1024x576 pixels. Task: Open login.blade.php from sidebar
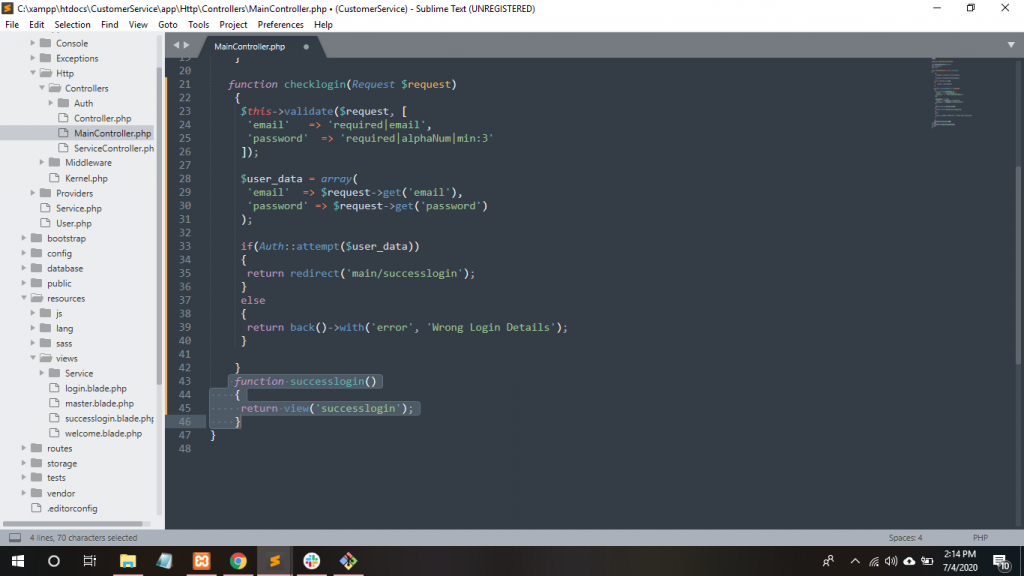pyautogui.click(x=95, y=388)
